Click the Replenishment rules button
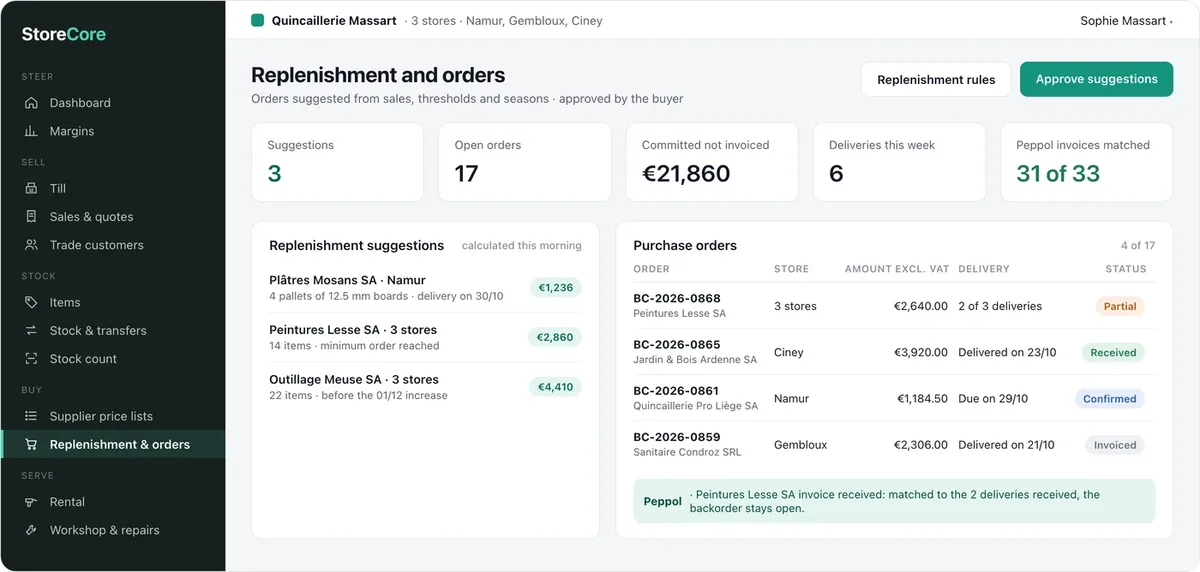The image size is (1200, 572). click(936, 80)
